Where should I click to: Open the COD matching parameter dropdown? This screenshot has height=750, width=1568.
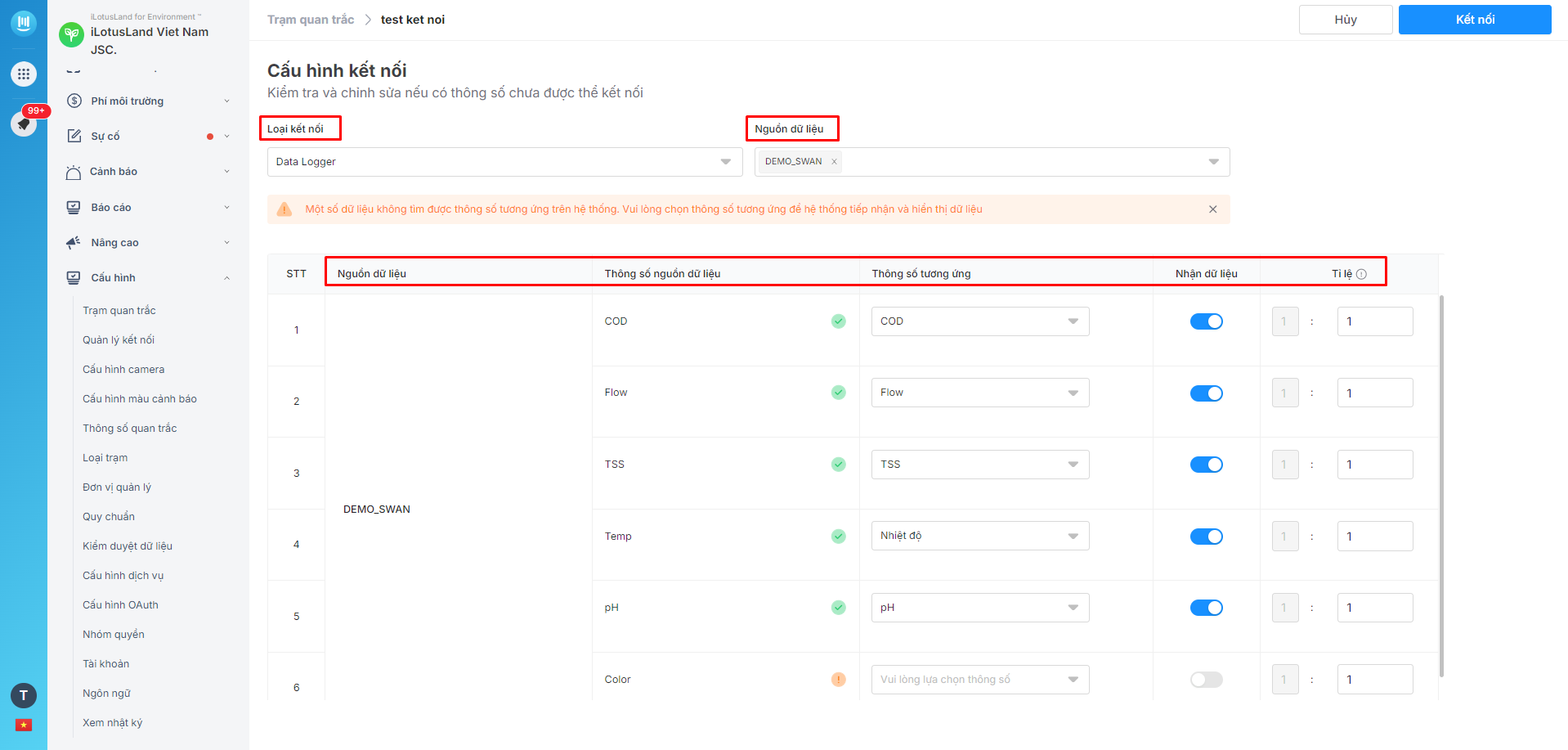tap(980, 321)
